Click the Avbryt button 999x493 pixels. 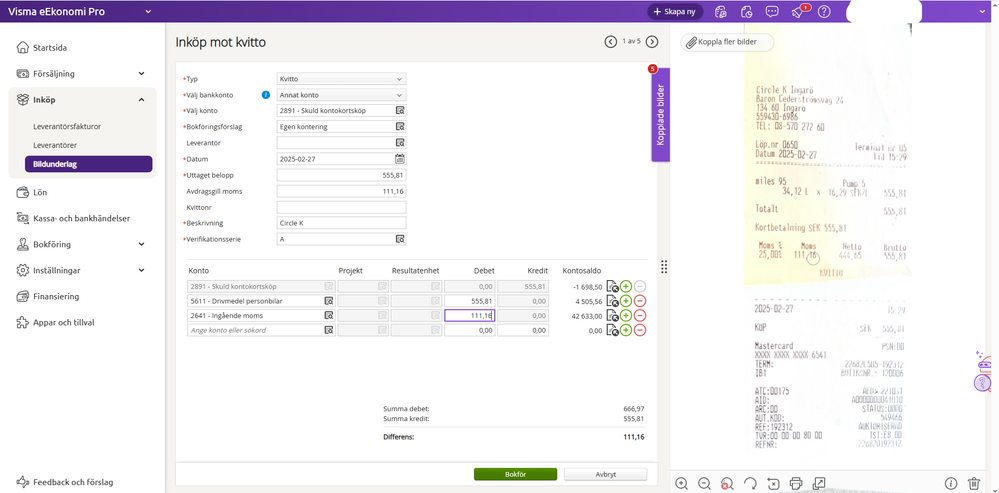[x=605, y=474]
